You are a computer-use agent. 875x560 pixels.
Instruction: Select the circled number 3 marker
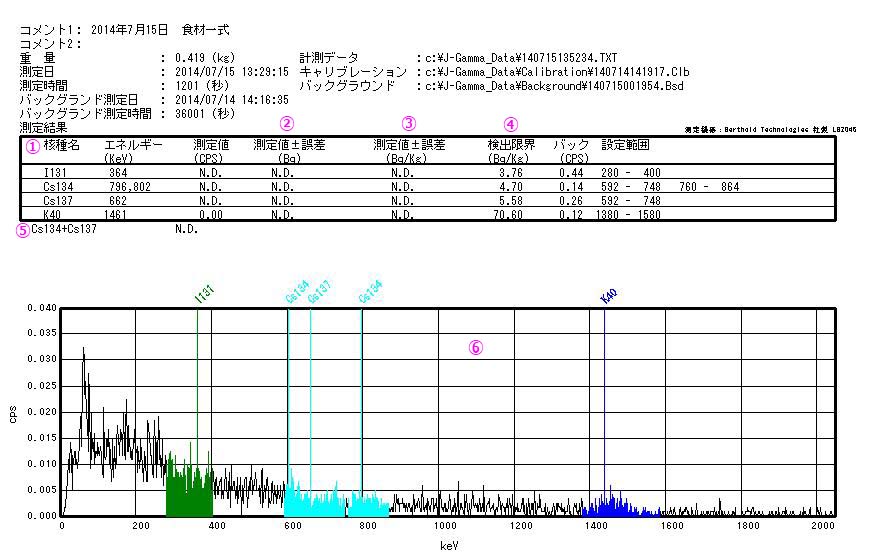click(408, 123)
